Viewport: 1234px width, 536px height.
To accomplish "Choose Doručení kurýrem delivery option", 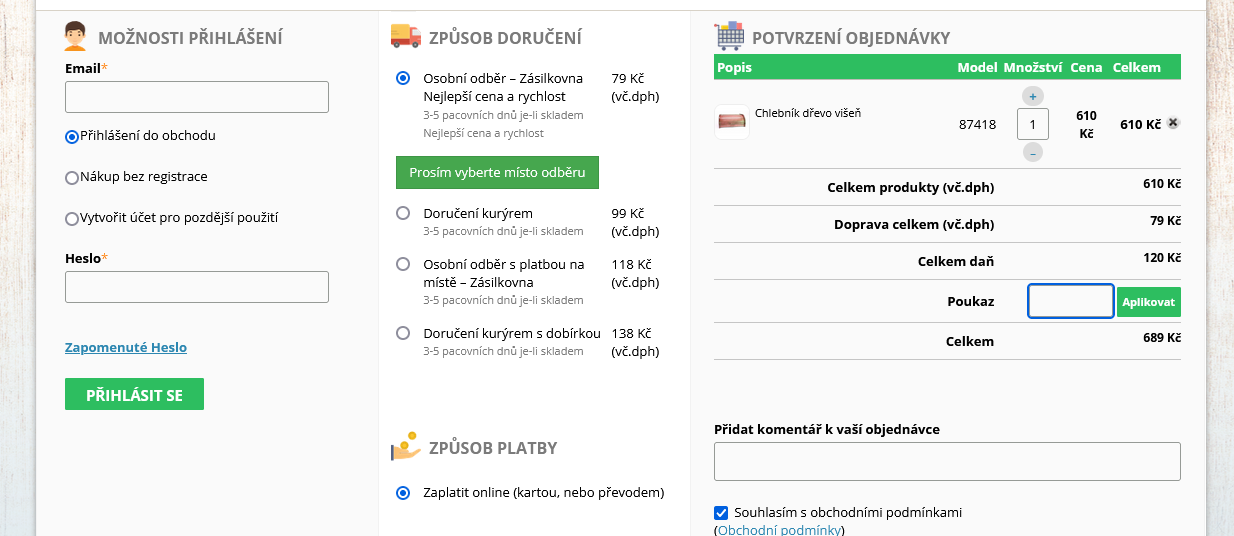I will (x=403, y=213).
